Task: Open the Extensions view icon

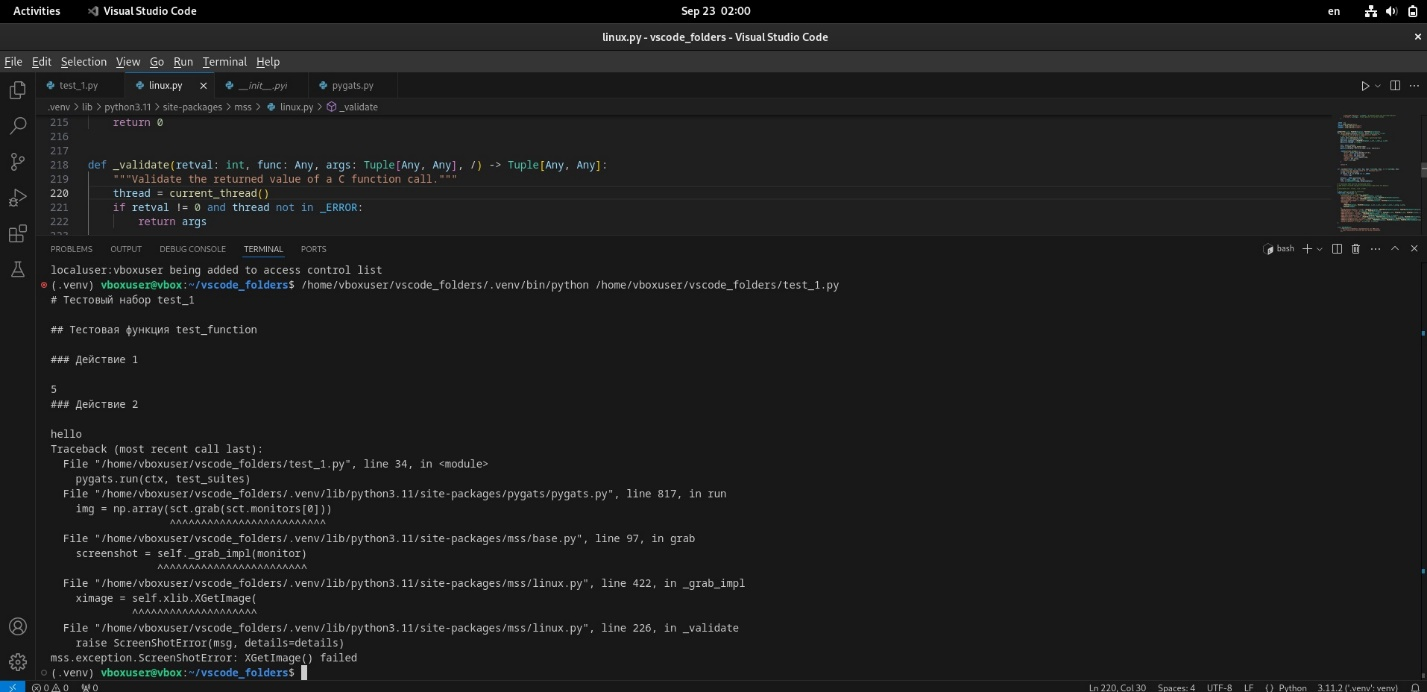Action: tap(16, 234)
